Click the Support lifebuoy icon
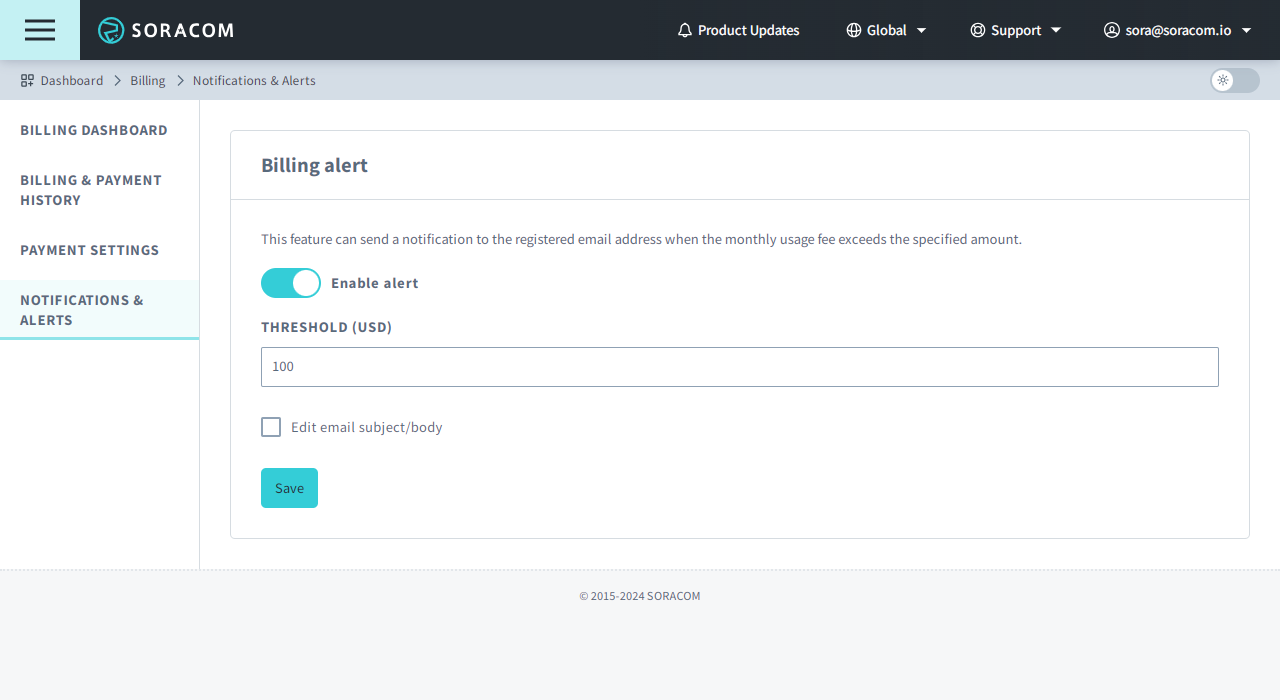The width and height of the screenshot is (1280, 700). [x=978, y=30]
